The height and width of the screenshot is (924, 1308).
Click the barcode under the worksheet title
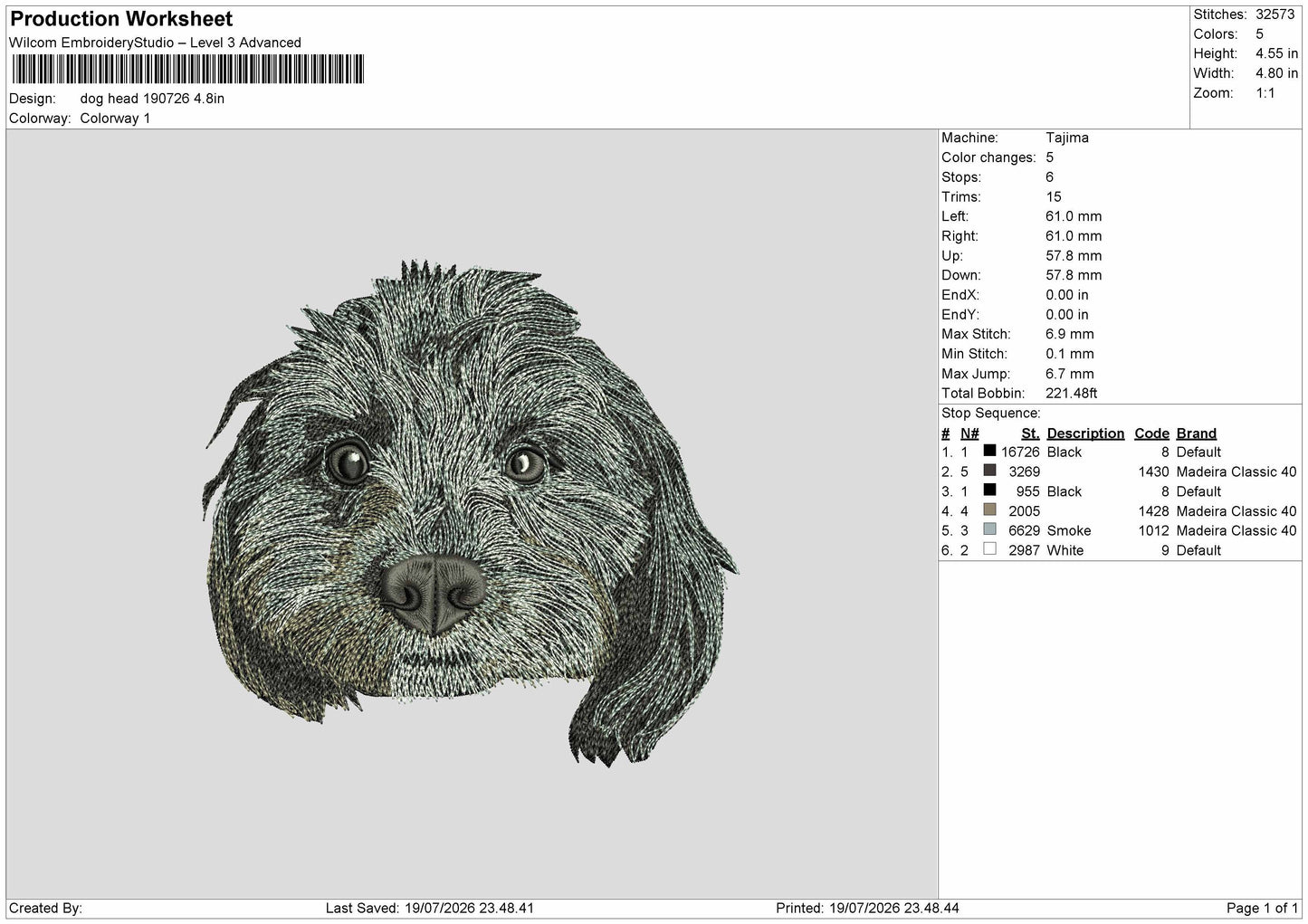tap(188, 70)
